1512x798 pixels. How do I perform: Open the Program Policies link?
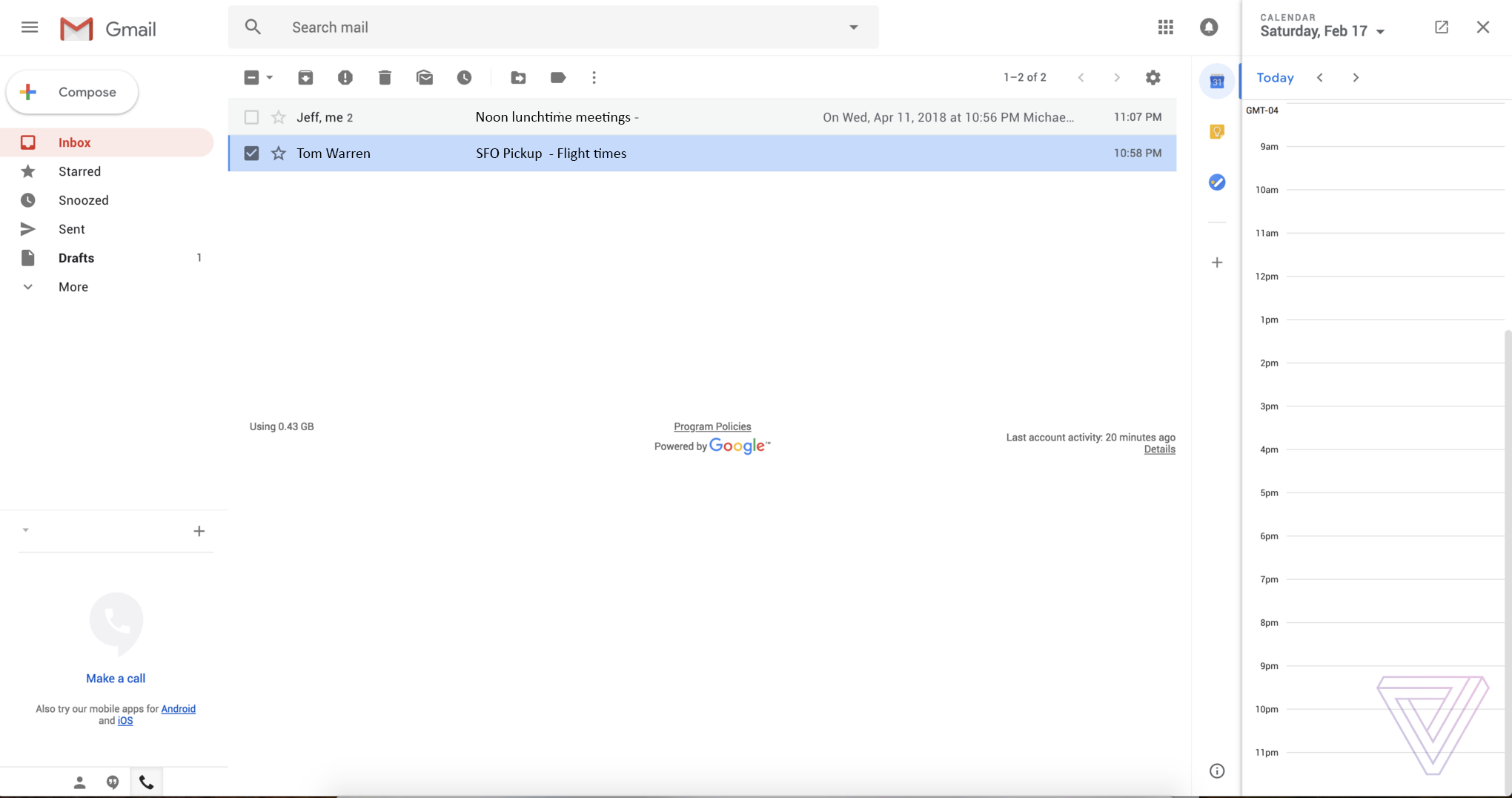pyautogui.click(x=712, y=426)
